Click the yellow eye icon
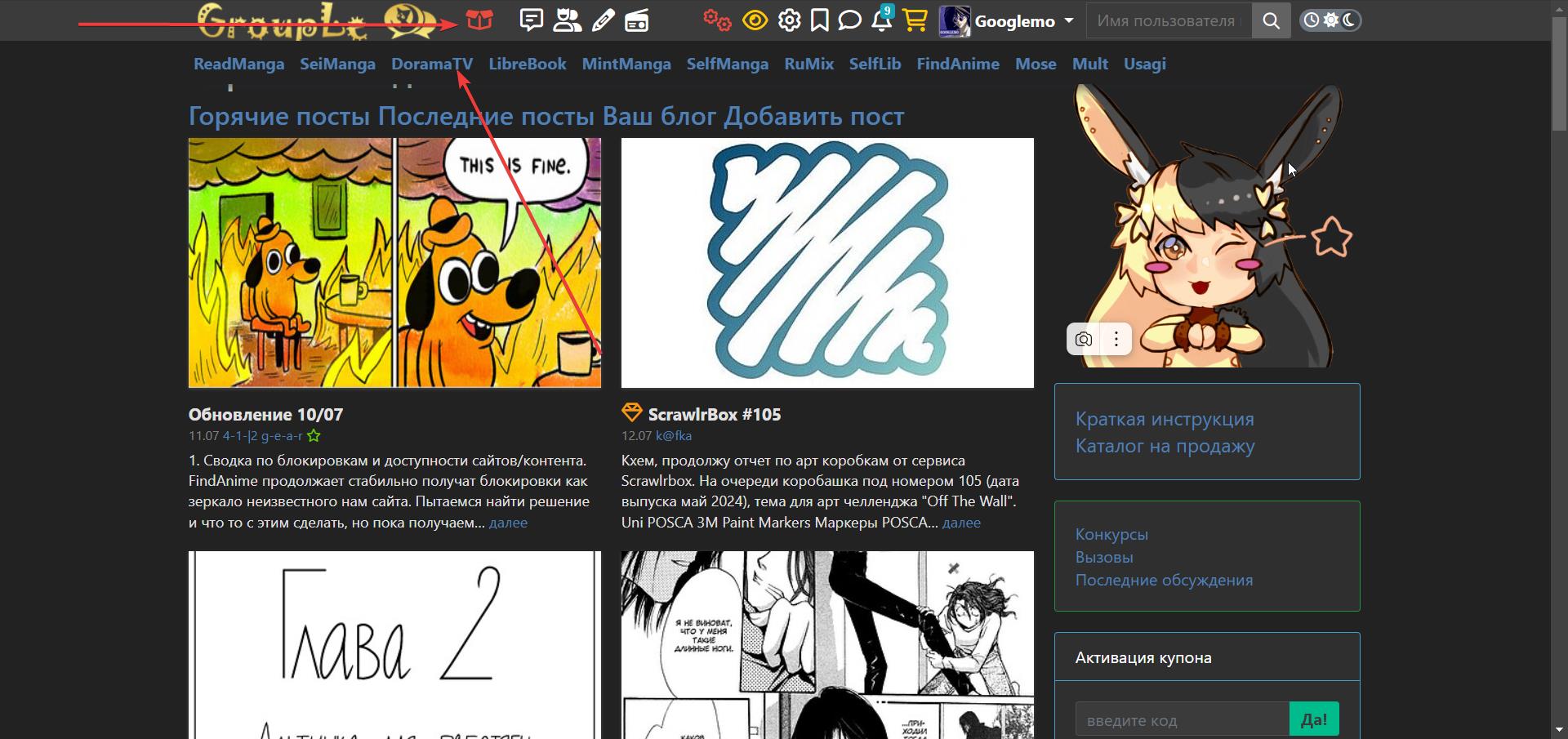Image resolution: width=1568 pixels, height=739 pixels. click(755, 20)
